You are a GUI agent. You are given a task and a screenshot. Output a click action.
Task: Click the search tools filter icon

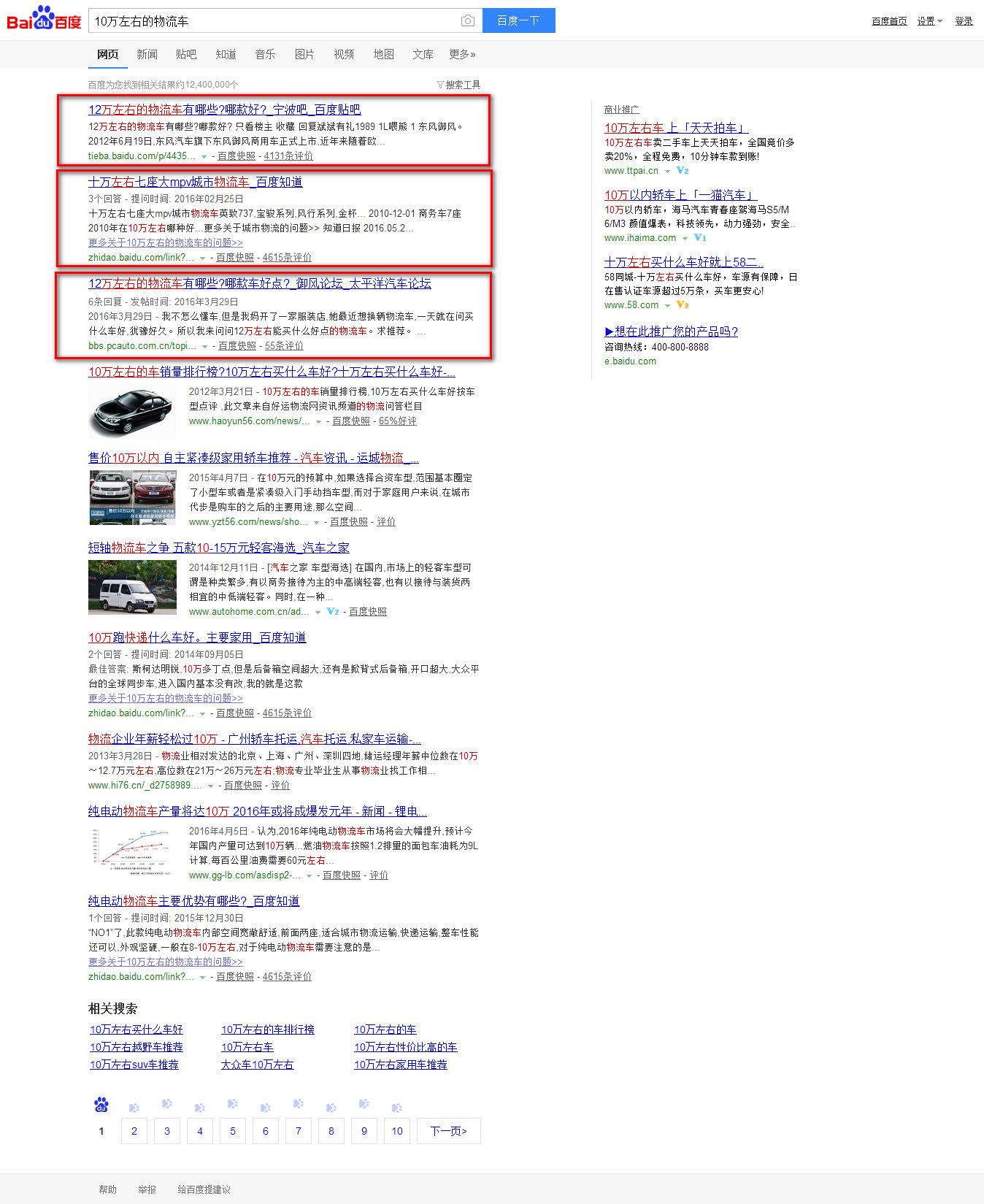(x=440, y=85)
